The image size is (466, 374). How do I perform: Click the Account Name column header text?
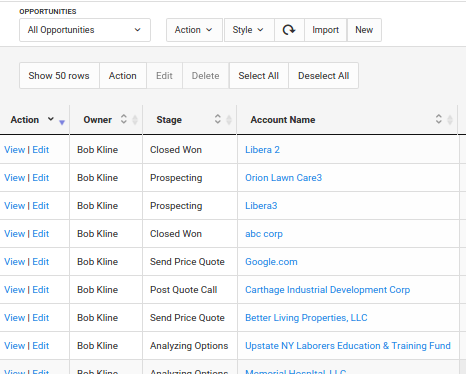(283, 120)
